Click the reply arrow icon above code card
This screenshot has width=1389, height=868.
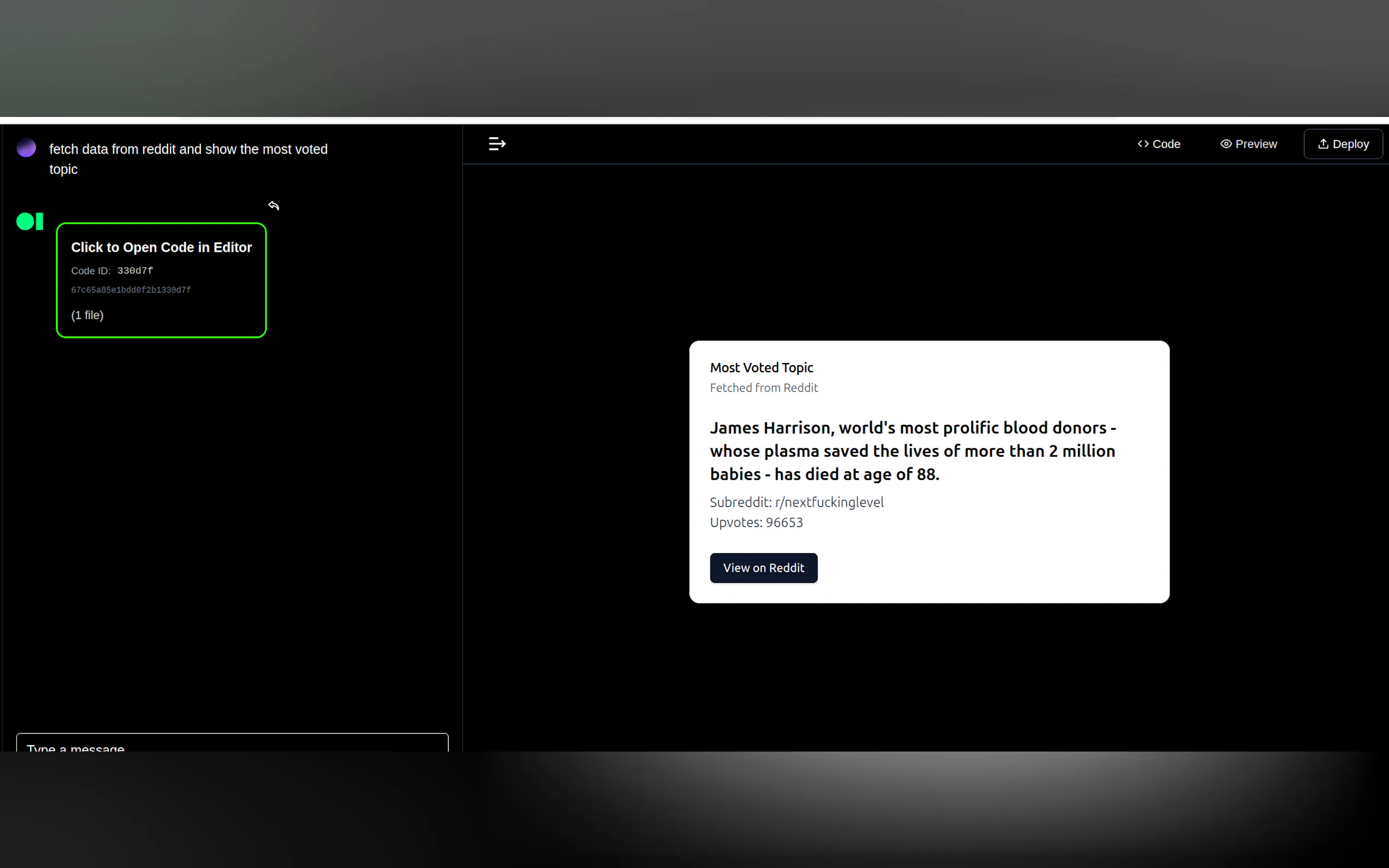(x=274, y=206)
